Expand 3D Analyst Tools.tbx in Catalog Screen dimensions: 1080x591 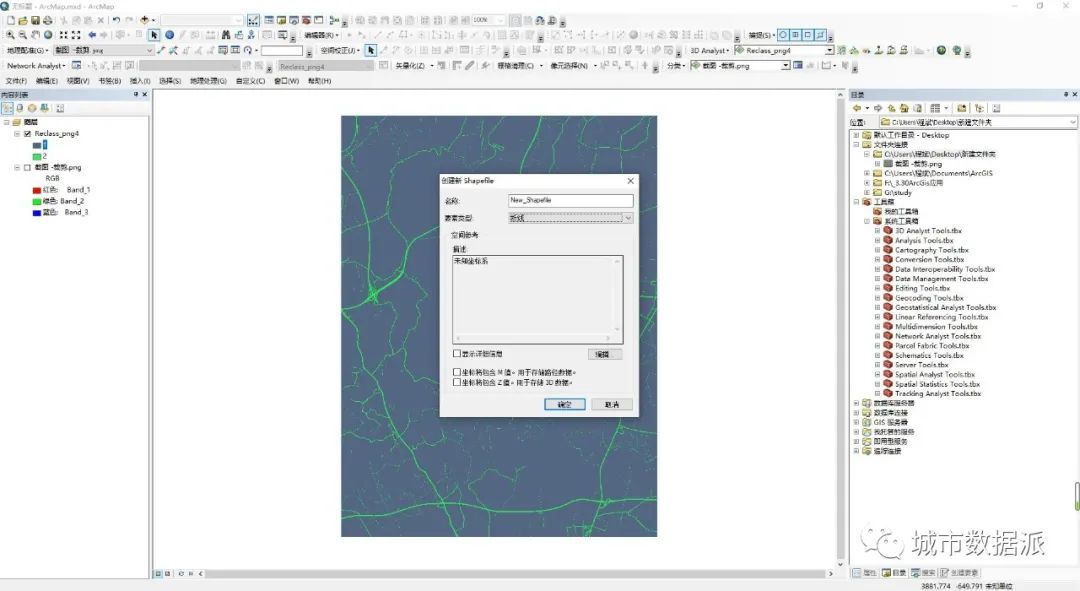[878, 231]
